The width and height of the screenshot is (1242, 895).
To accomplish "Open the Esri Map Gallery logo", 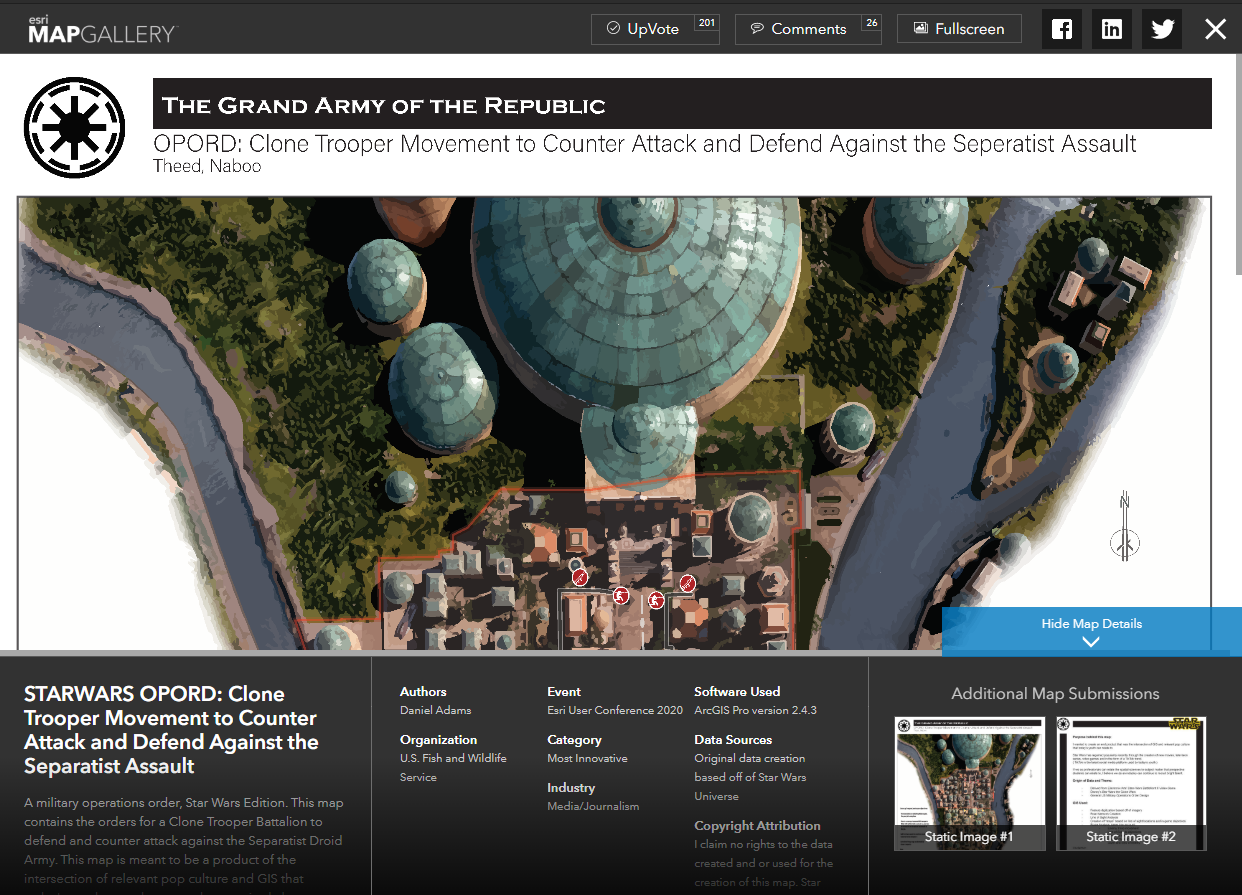I will click(x=101, y=29).
